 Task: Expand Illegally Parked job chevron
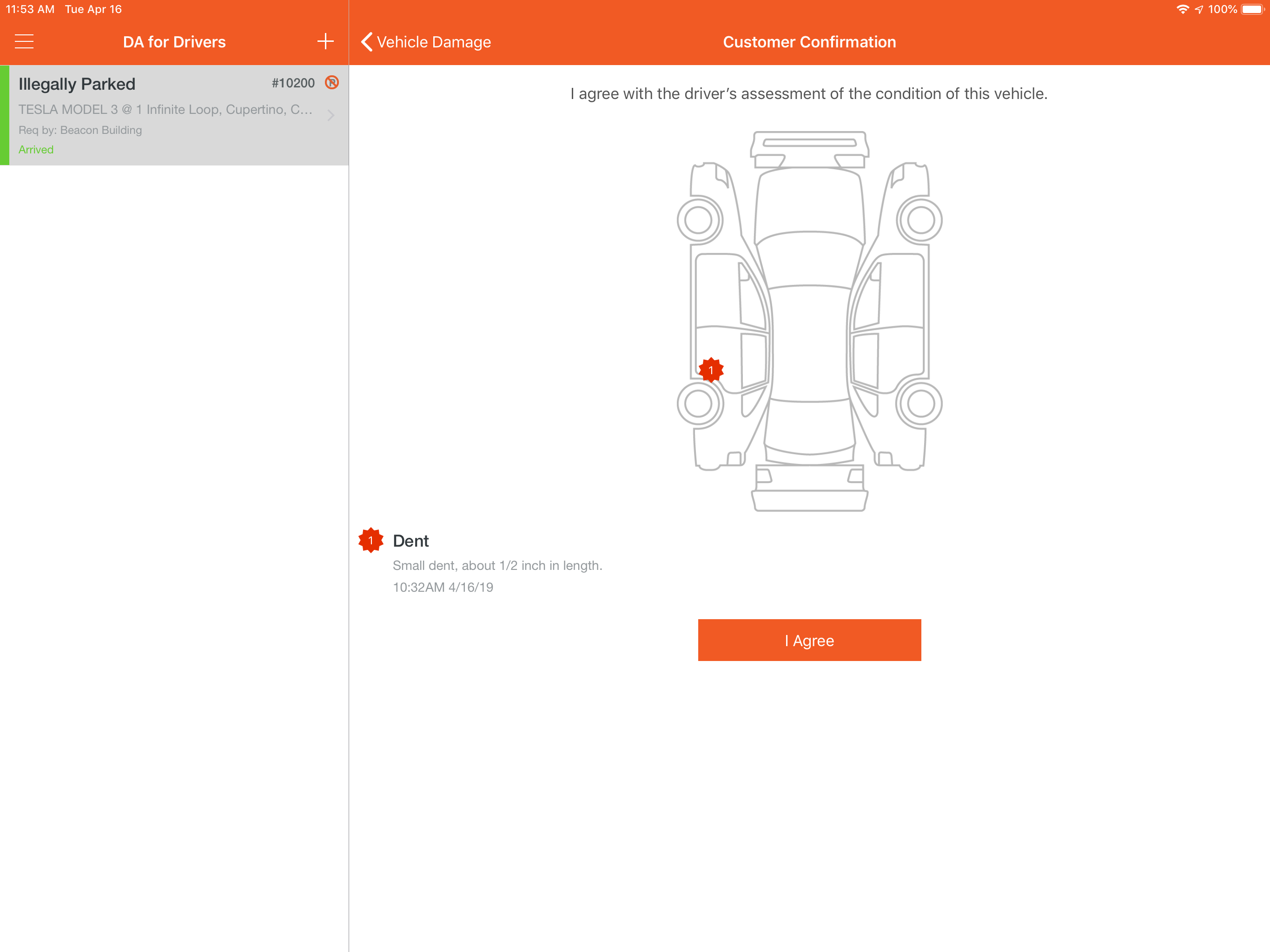point(331,115)
